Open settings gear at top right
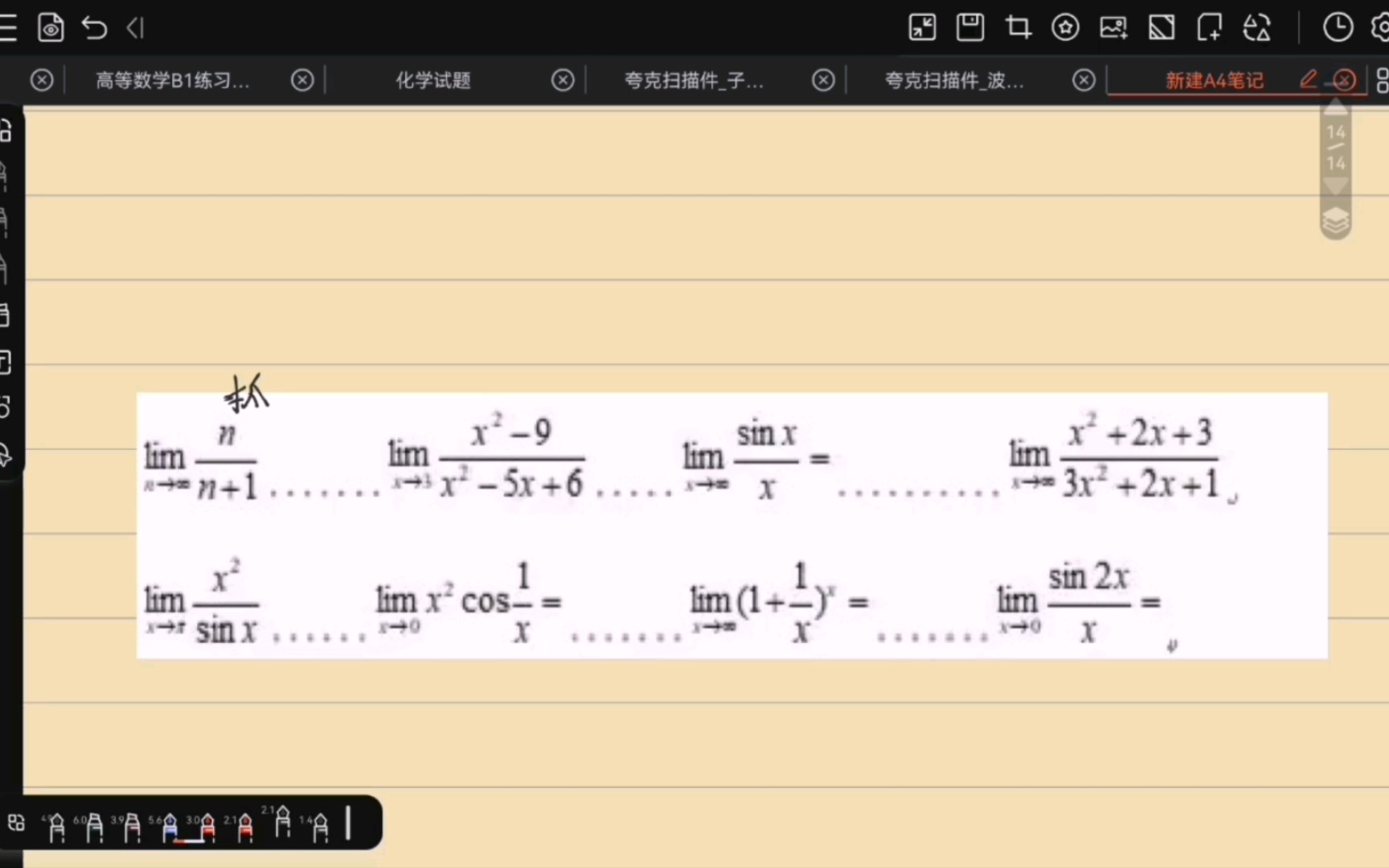Viewport: 1389px width, 868px height. click(1380, 28)
